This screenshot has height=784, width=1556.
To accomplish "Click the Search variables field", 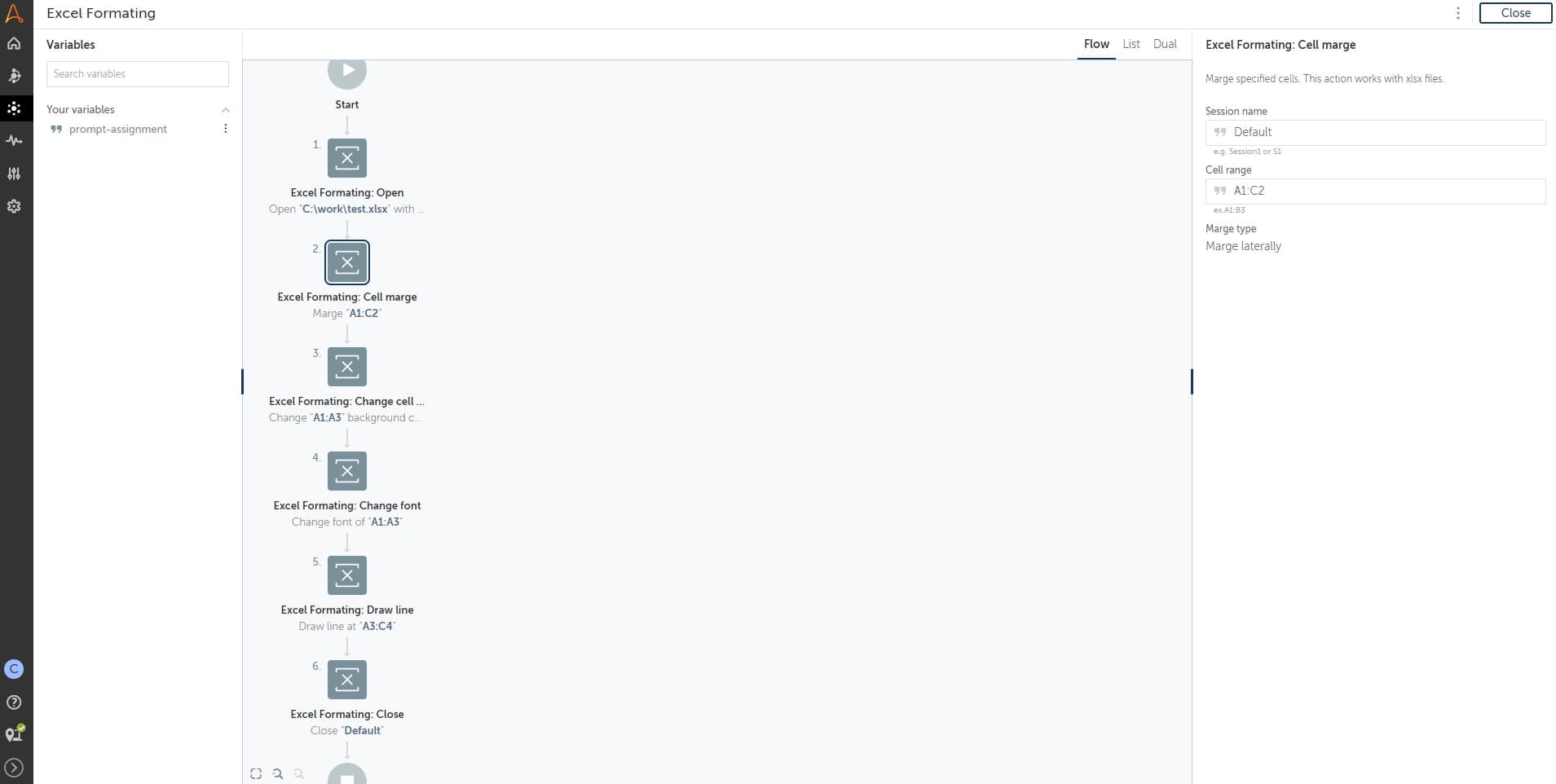I will [x=138, y=74].
